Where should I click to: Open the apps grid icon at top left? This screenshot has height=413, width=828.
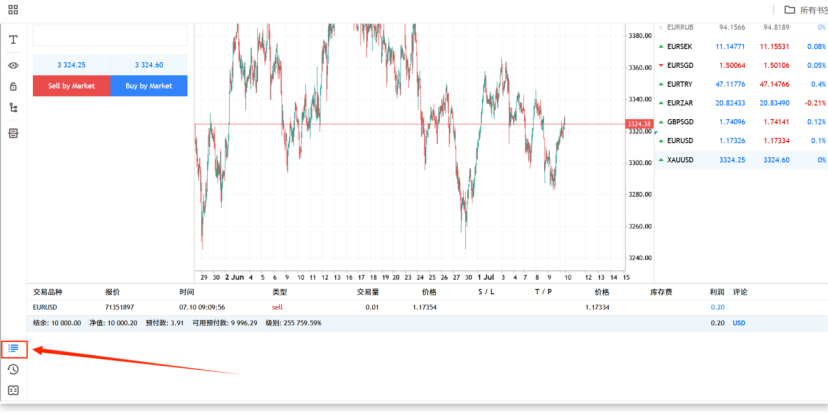click(13, 9)
